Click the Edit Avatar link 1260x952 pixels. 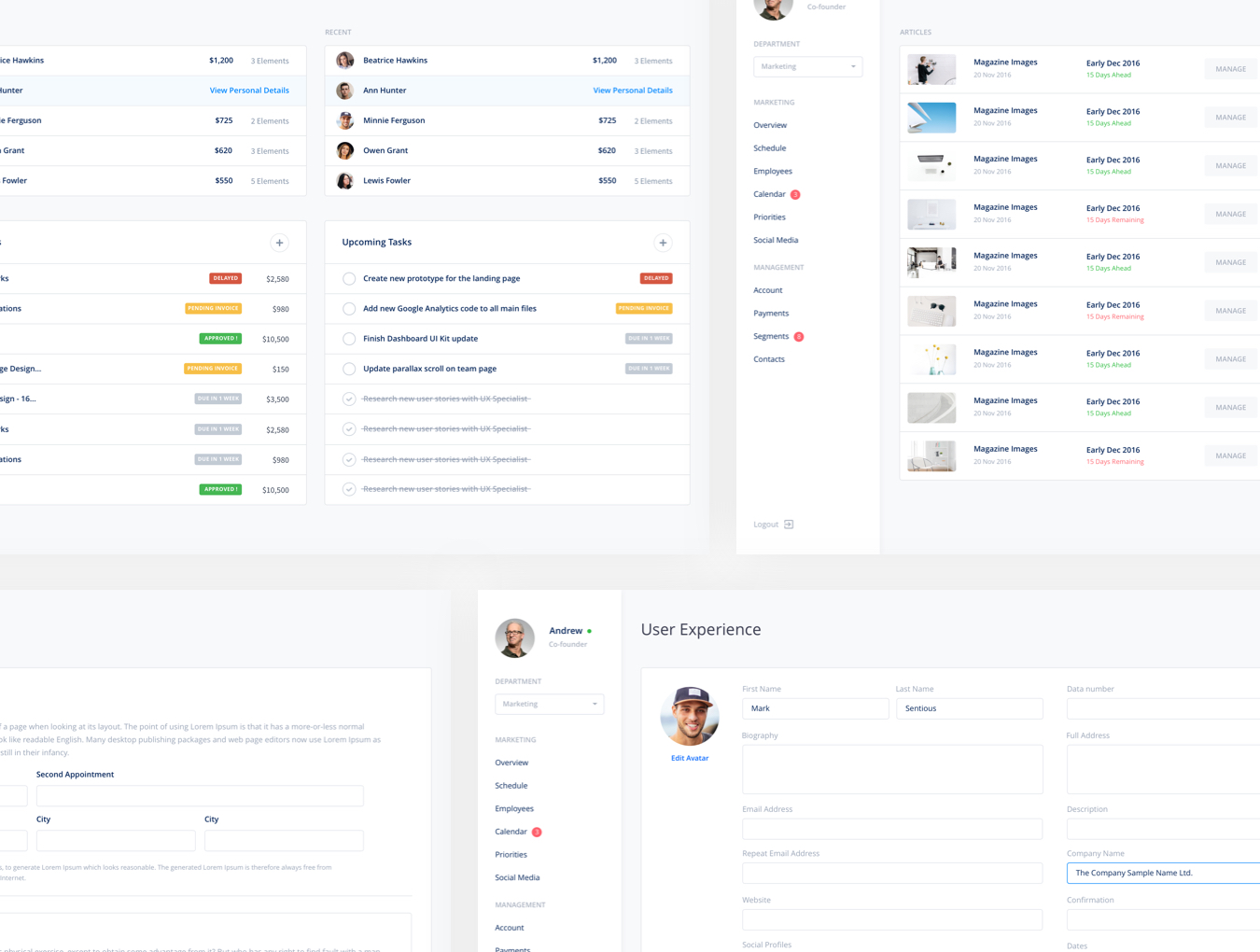point(690,759)
